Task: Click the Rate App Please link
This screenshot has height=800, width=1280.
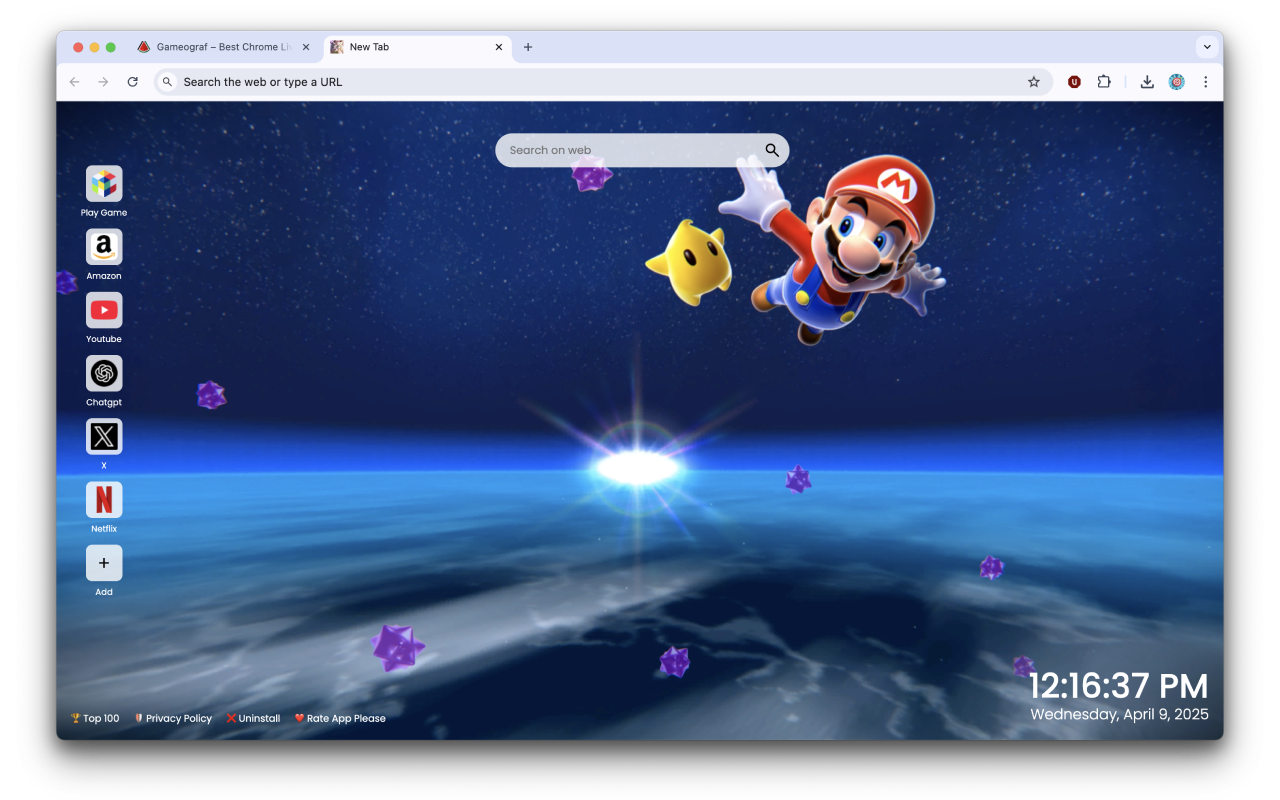Action: click(340, 718)
